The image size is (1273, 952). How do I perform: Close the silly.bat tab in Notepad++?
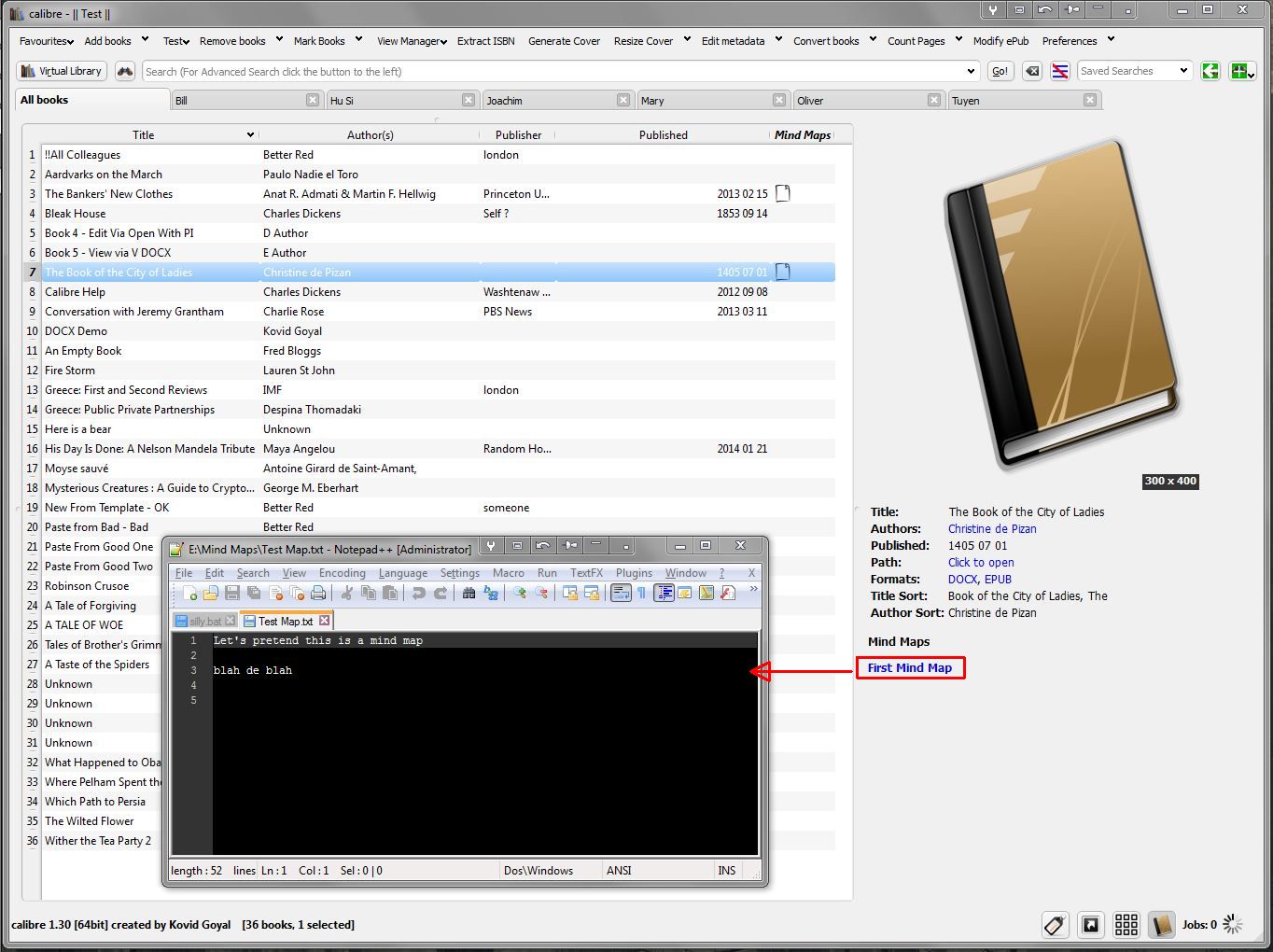click(x=231, y=621)
